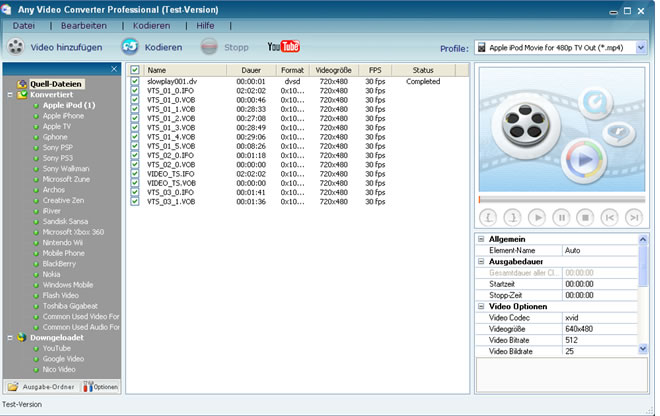Viewport: 660px width, 416px height.
Task: Uncheck VTS_03_1.VOB checkbox
Action: pos(135,202)
